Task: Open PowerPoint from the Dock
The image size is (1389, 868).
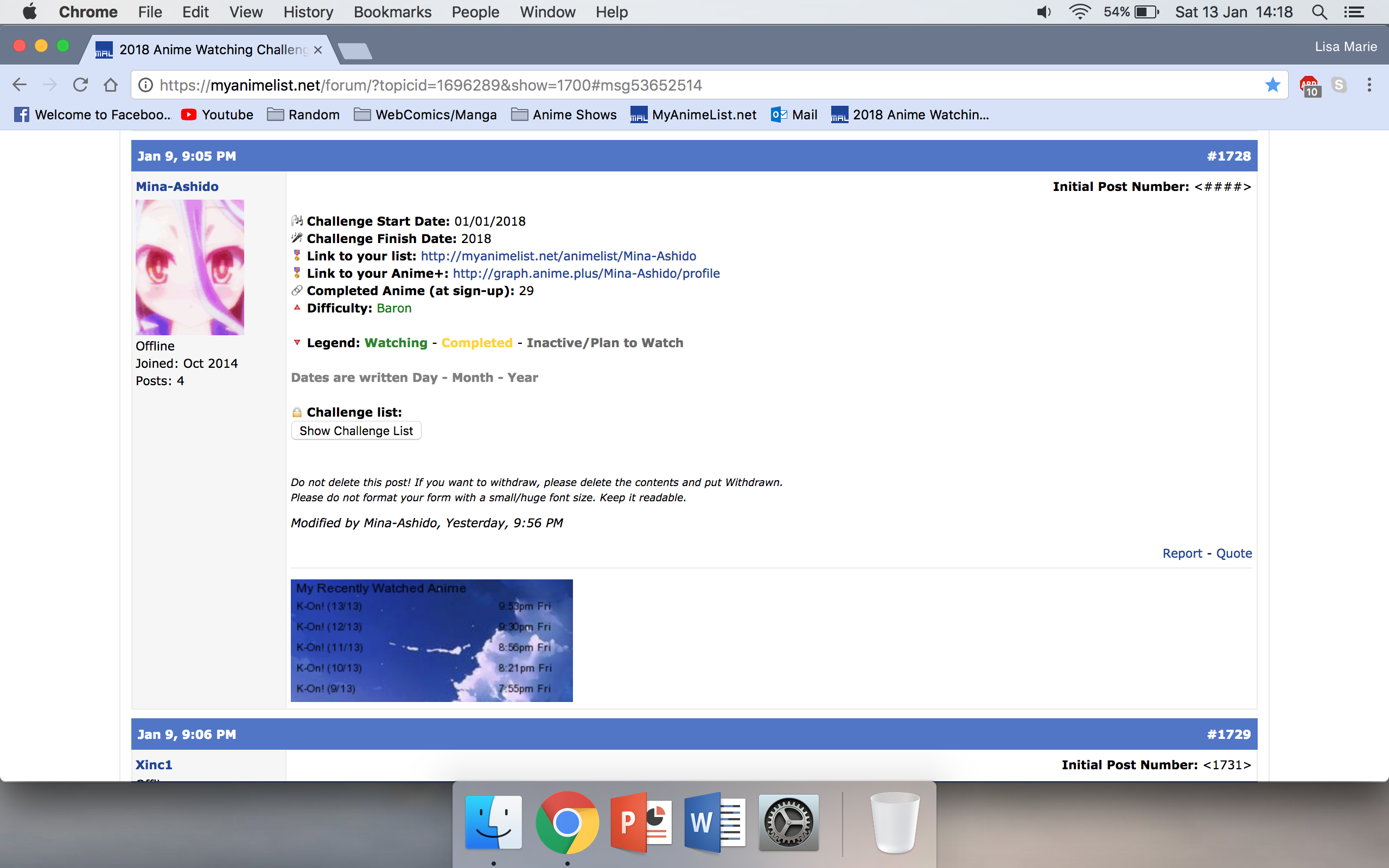Action: click(641, 822)
